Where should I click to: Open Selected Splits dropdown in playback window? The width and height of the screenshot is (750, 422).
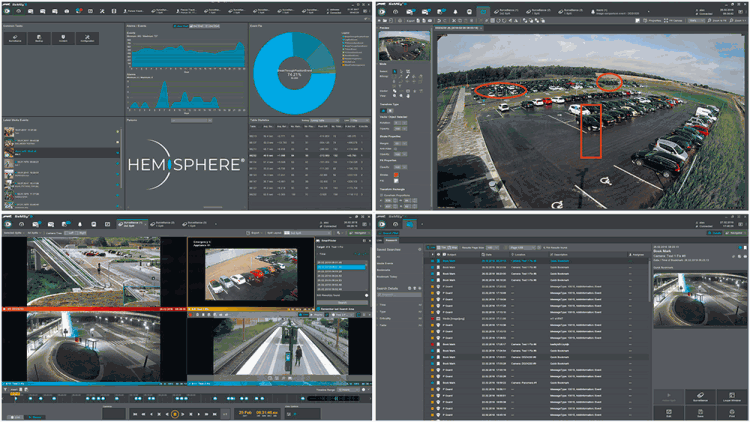click(x=12, y=233)
